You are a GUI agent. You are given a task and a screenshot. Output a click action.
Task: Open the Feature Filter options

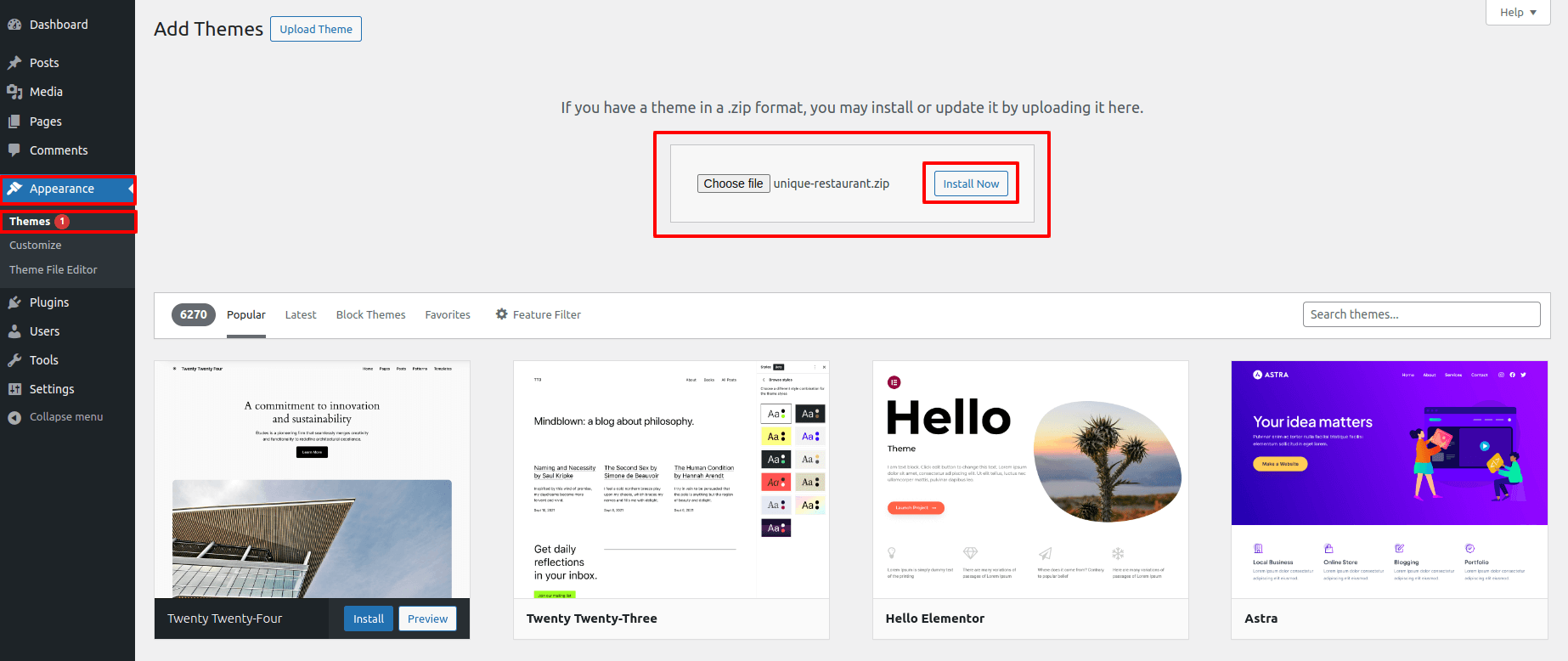tap(539, 314)
